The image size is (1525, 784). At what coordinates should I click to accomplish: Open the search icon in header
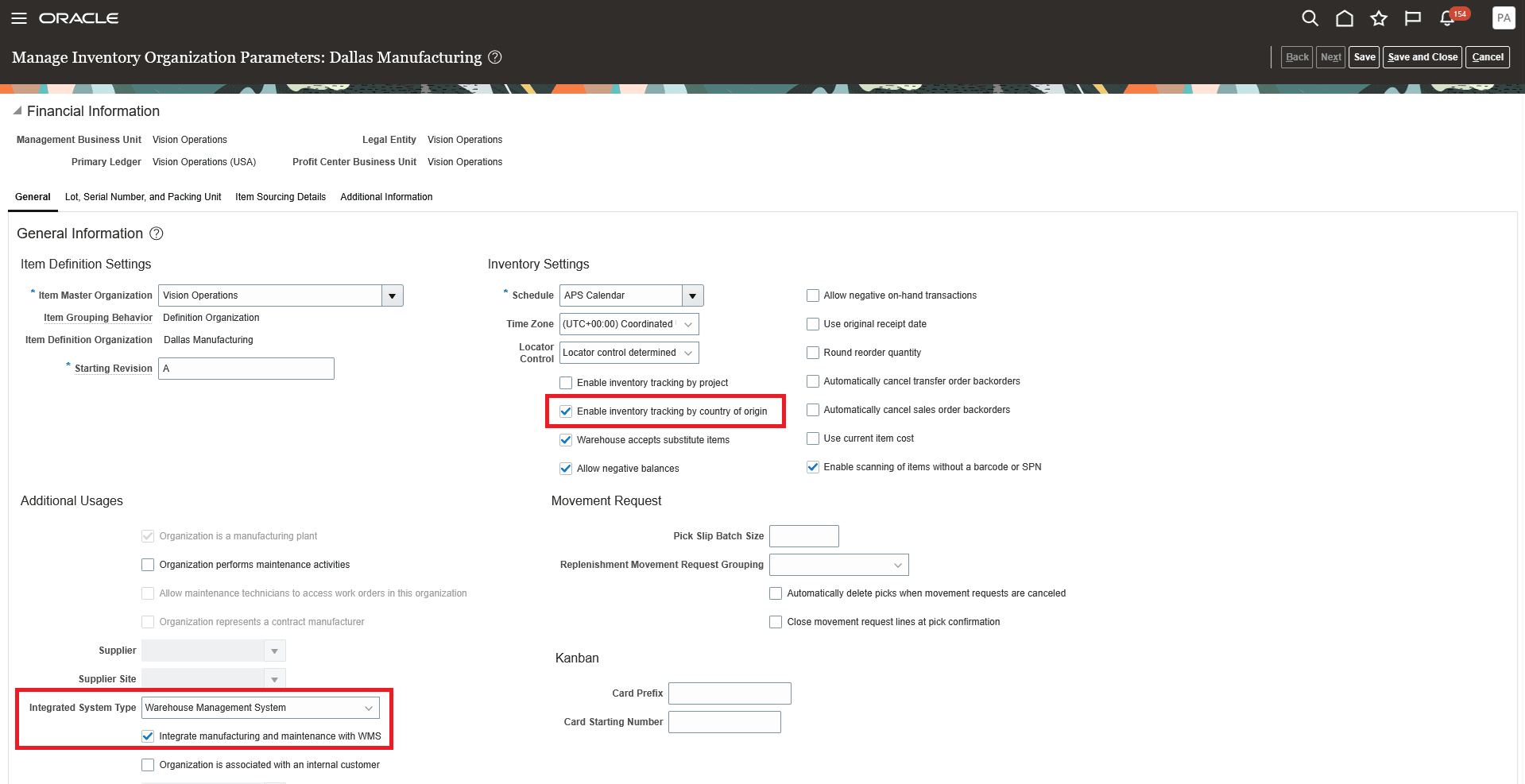point(1310,18)
